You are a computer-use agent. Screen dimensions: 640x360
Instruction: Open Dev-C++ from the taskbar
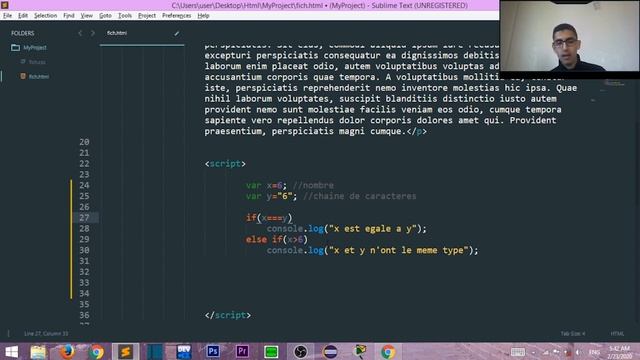(184, 351)
